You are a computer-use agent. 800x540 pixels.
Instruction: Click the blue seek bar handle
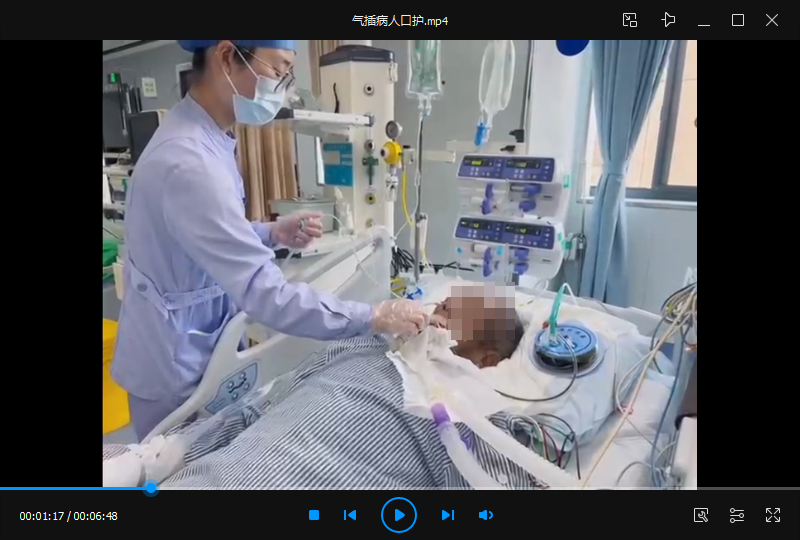(151, 488)
